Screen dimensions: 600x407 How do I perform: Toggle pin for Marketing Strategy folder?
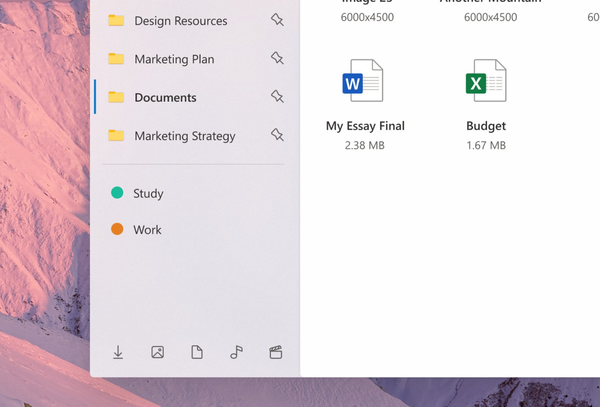277,135
